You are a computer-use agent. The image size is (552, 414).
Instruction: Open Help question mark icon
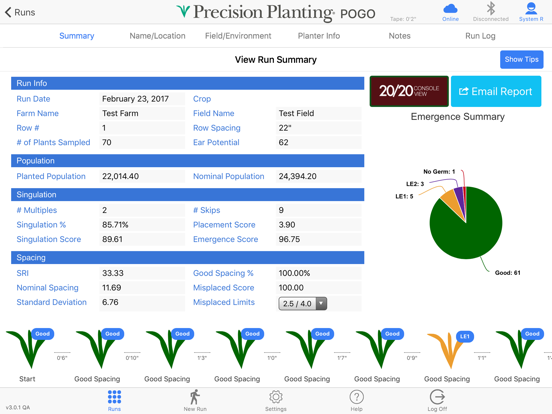[356, 401]
